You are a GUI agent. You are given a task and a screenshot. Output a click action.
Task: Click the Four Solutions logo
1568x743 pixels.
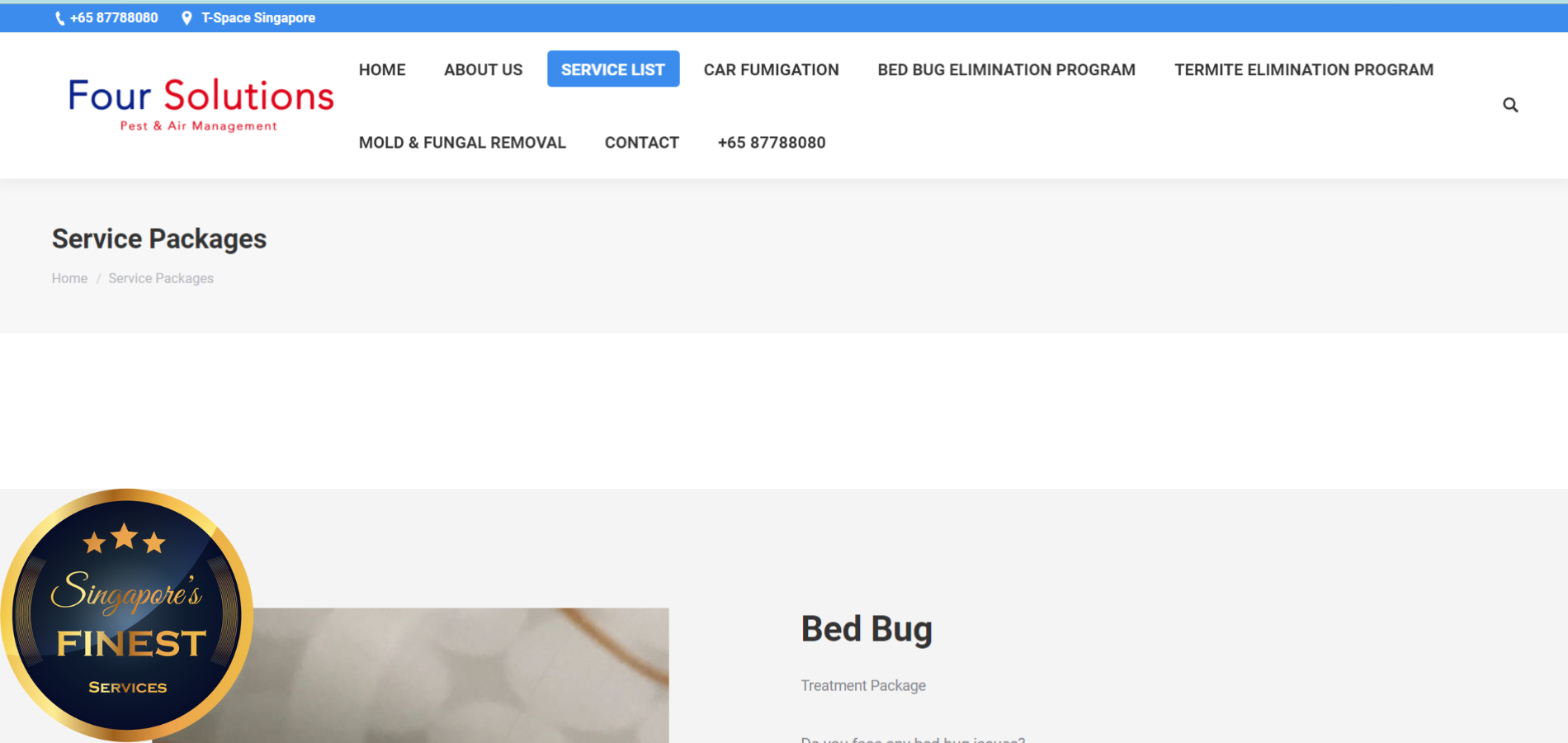pos(201,104)
